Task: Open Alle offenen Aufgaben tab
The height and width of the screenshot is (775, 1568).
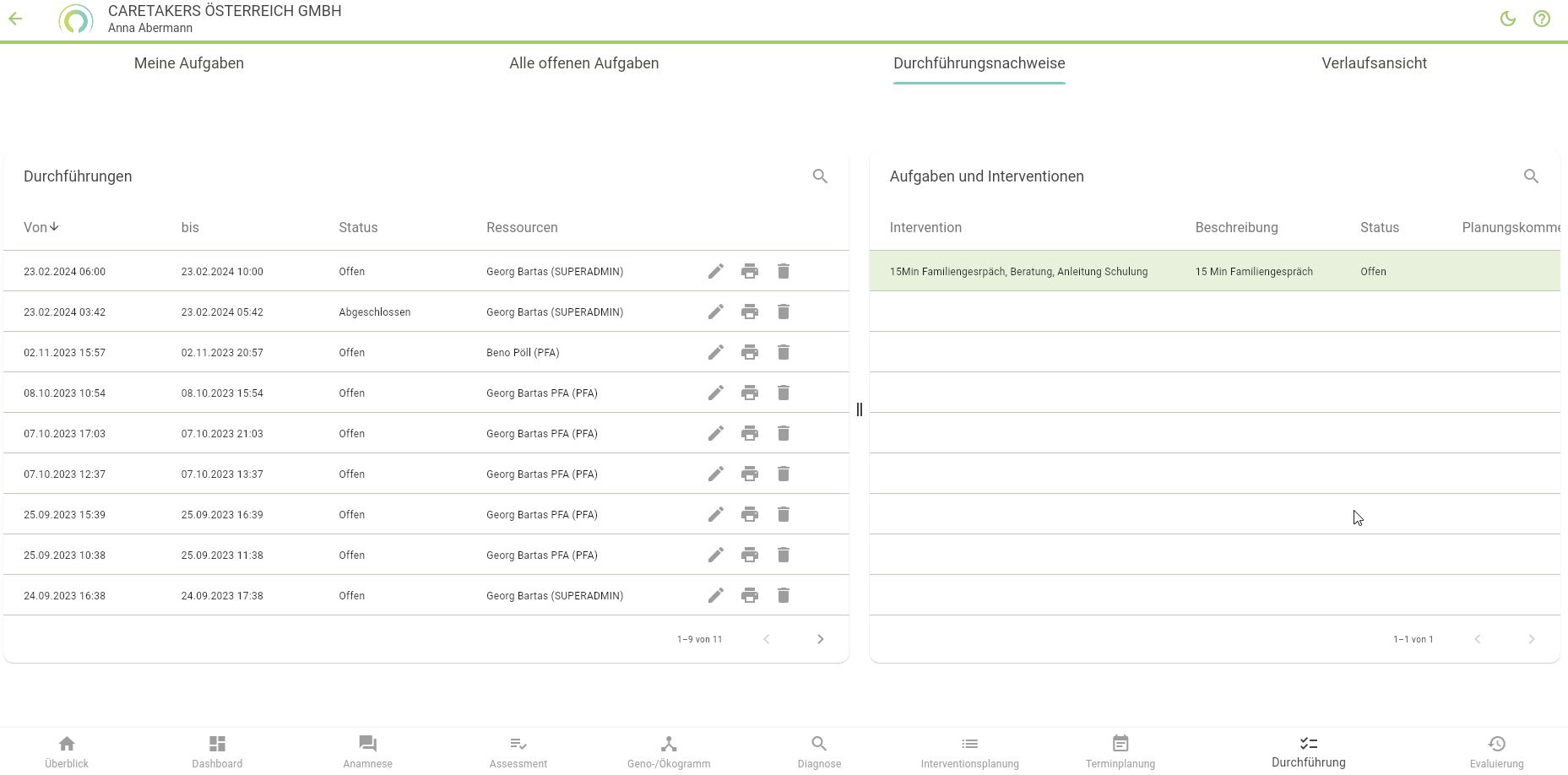Action: (583, 63)
